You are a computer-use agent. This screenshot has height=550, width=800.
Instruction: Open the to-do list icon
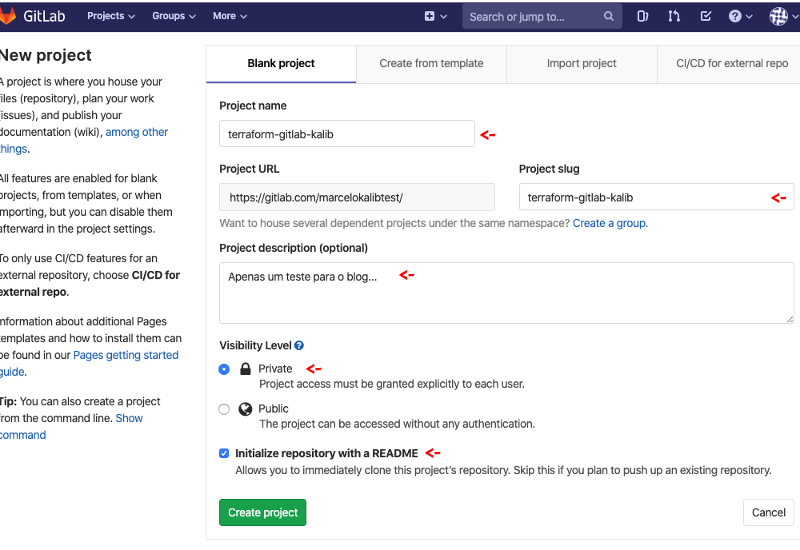pyautogui.click(x=706, y=16)
